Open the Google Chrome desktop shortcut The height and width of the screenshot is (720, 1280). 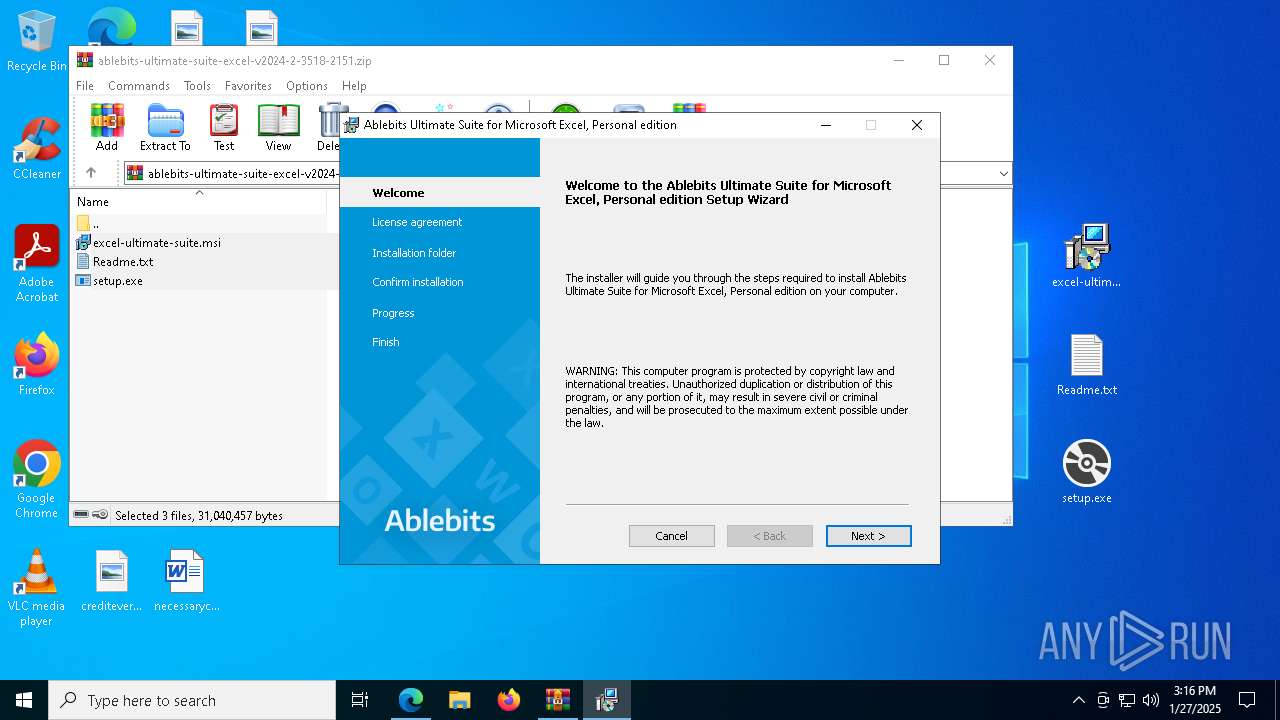click(x=37, y=479)
